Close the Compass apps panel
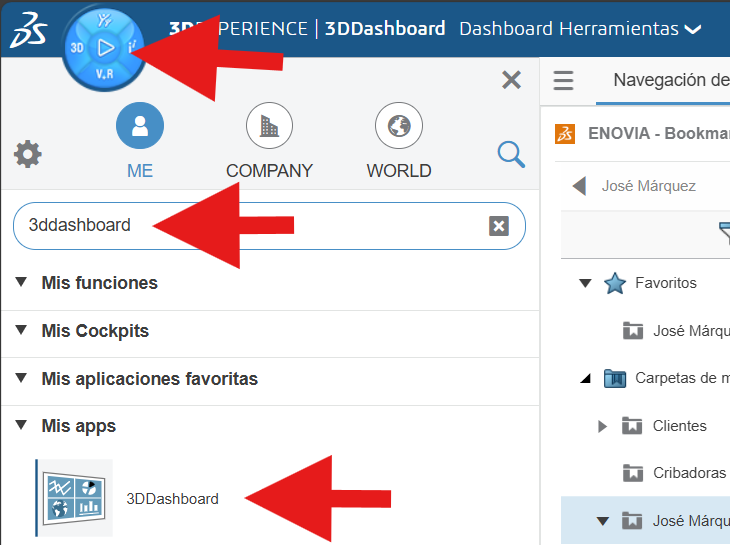This screenshot has width=730, height=545. pyautogui.click(x=511, y=80)
